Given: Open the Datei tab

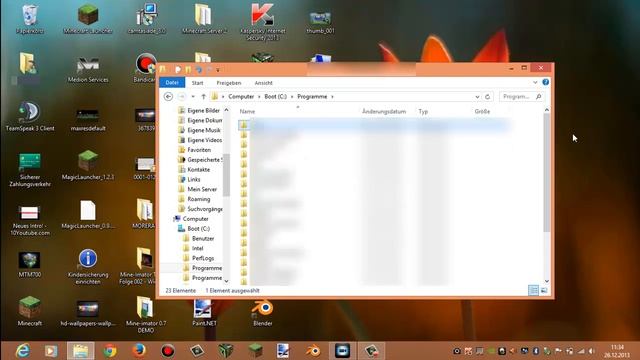Looking at the screenshot, I should pos(172,82).
